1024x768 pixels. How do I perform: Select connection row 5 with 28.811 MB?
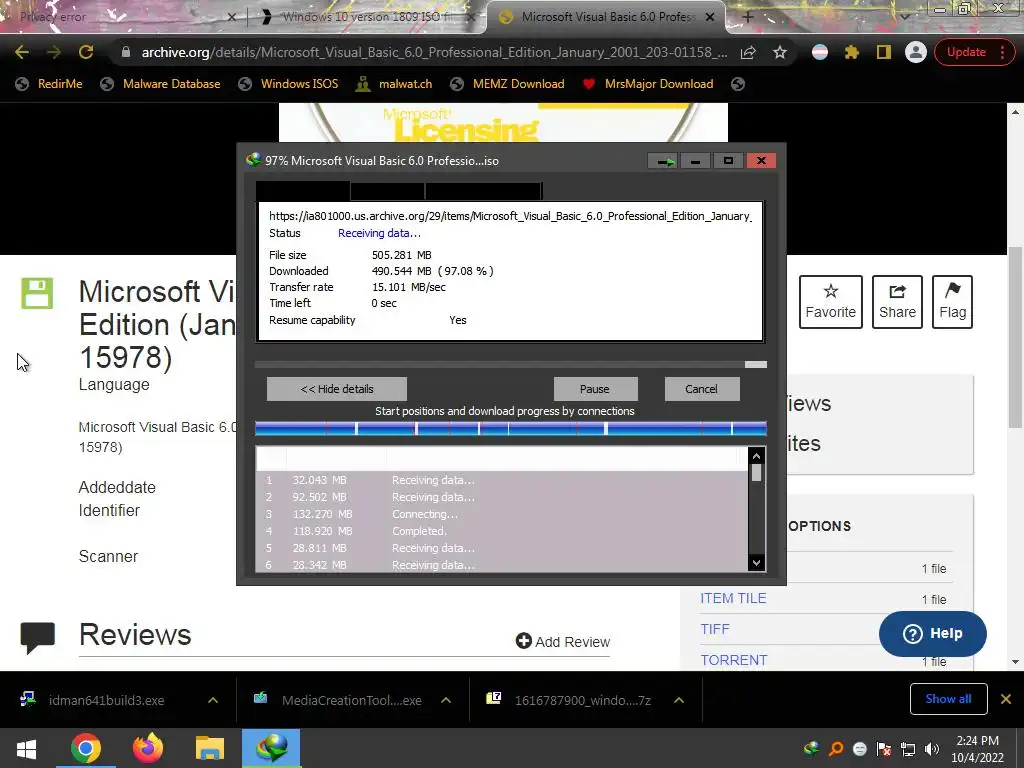[502, 548]
